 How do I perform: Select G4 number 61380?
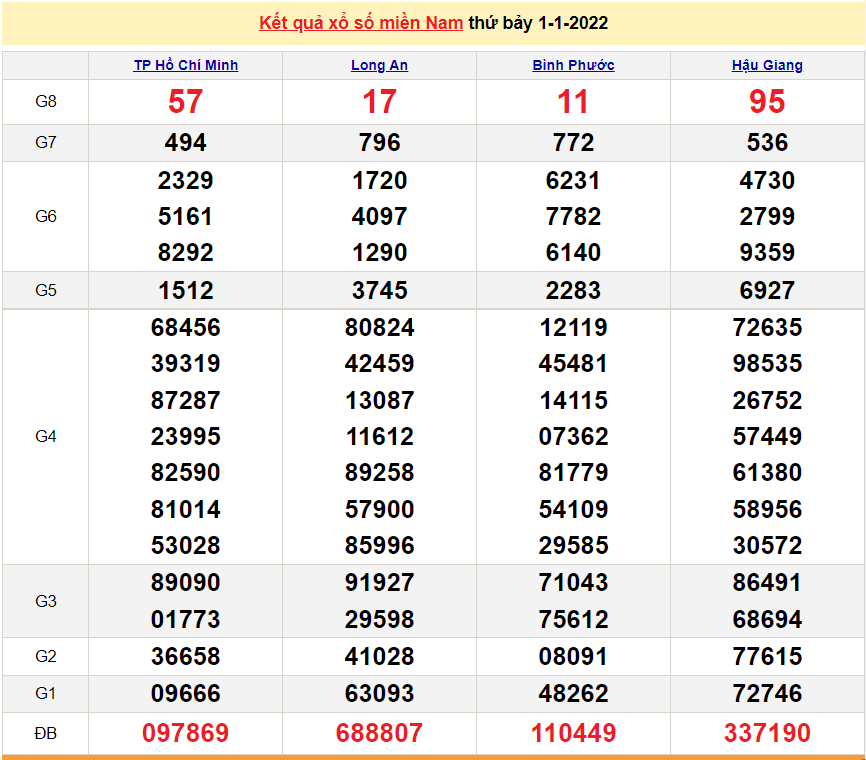tap(767, 473)
